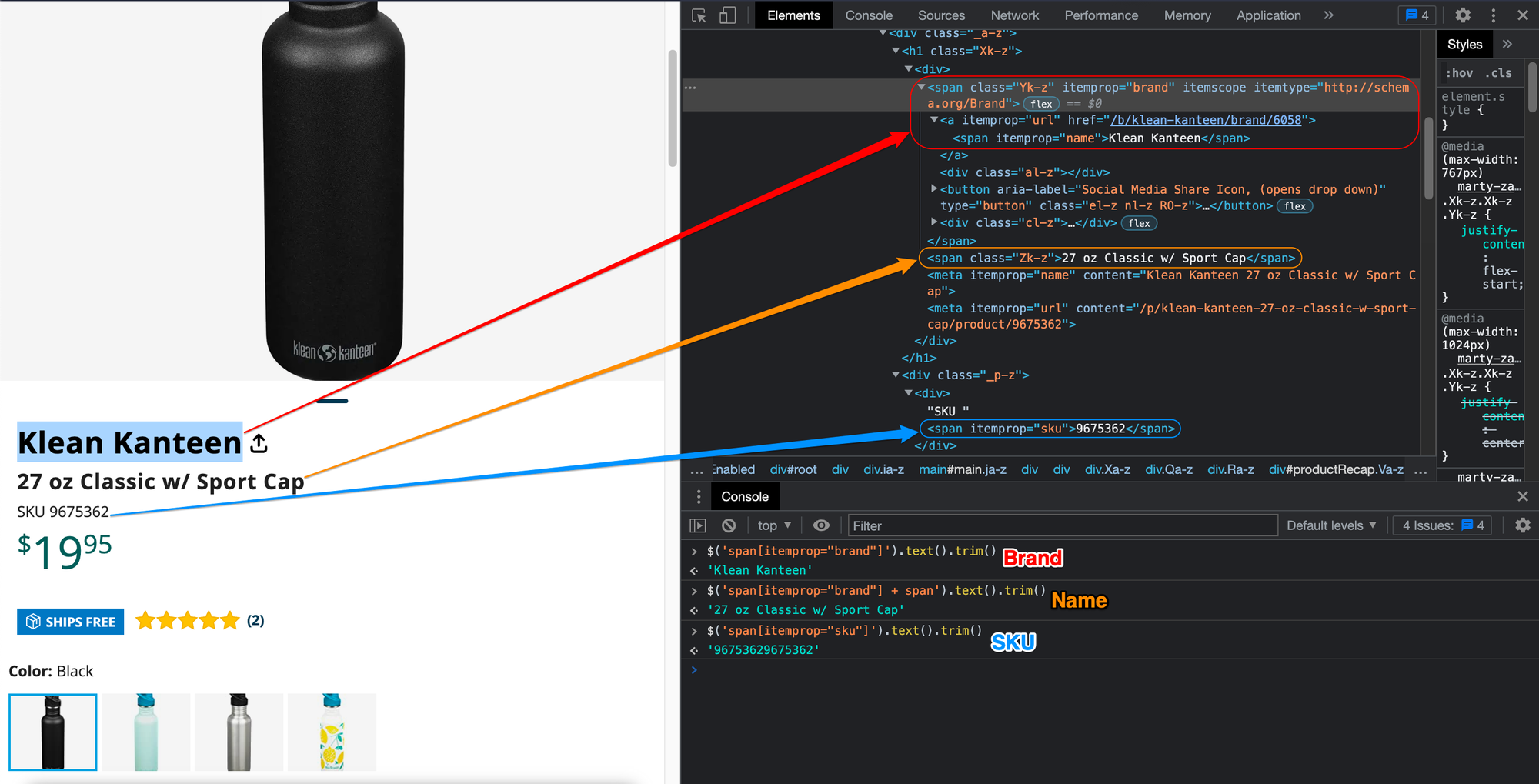1539x784 pixels.
Task: Create a live expression eye icon
Action: pyautogui.click(x=821, y=525)
